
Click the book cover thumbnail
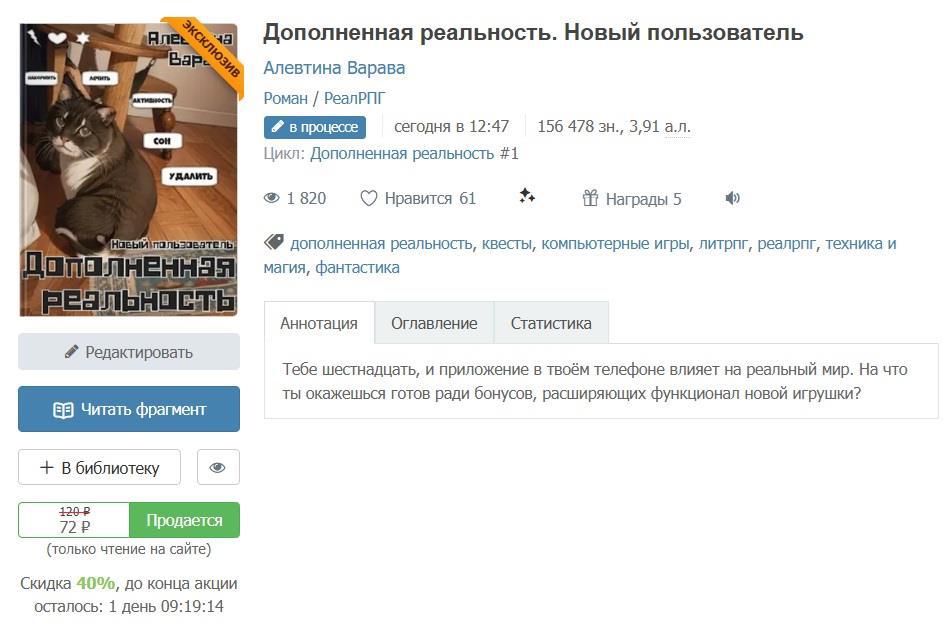(129, 170)
